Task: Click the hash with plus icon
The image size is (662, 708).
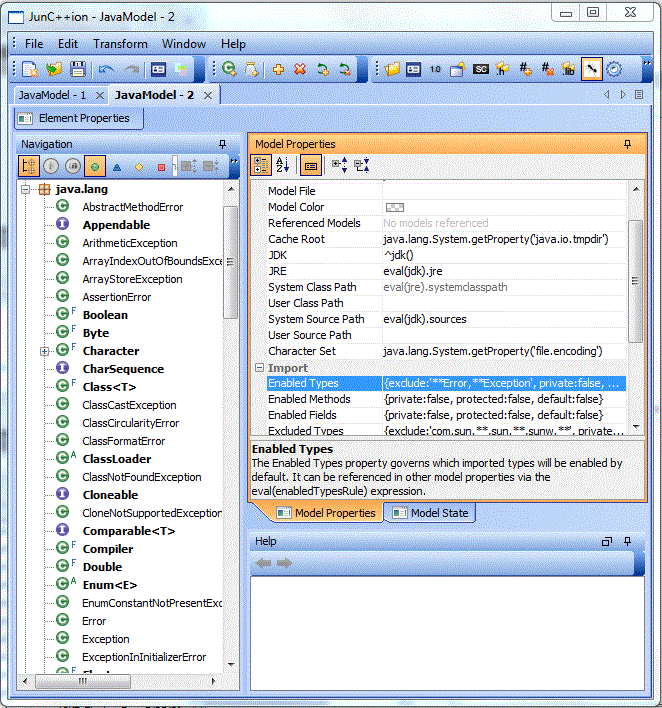Action: click(x=525, y=69)
